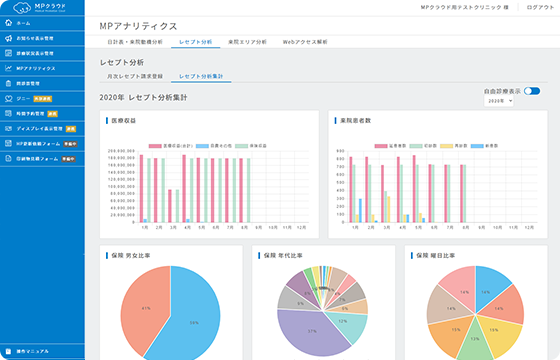Open the ホーム home icon in sidebar
The width and height of the screenshot is (560, 360).
[9, 23]
